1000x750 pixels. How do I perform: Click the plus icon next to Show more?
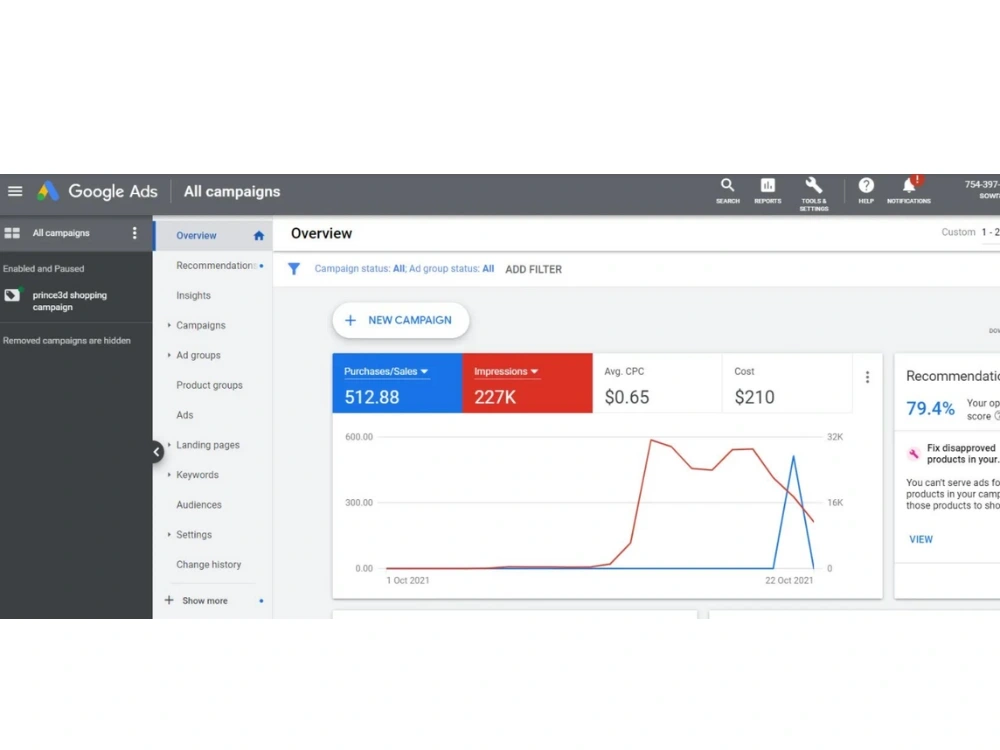click(x=169, y=600)
